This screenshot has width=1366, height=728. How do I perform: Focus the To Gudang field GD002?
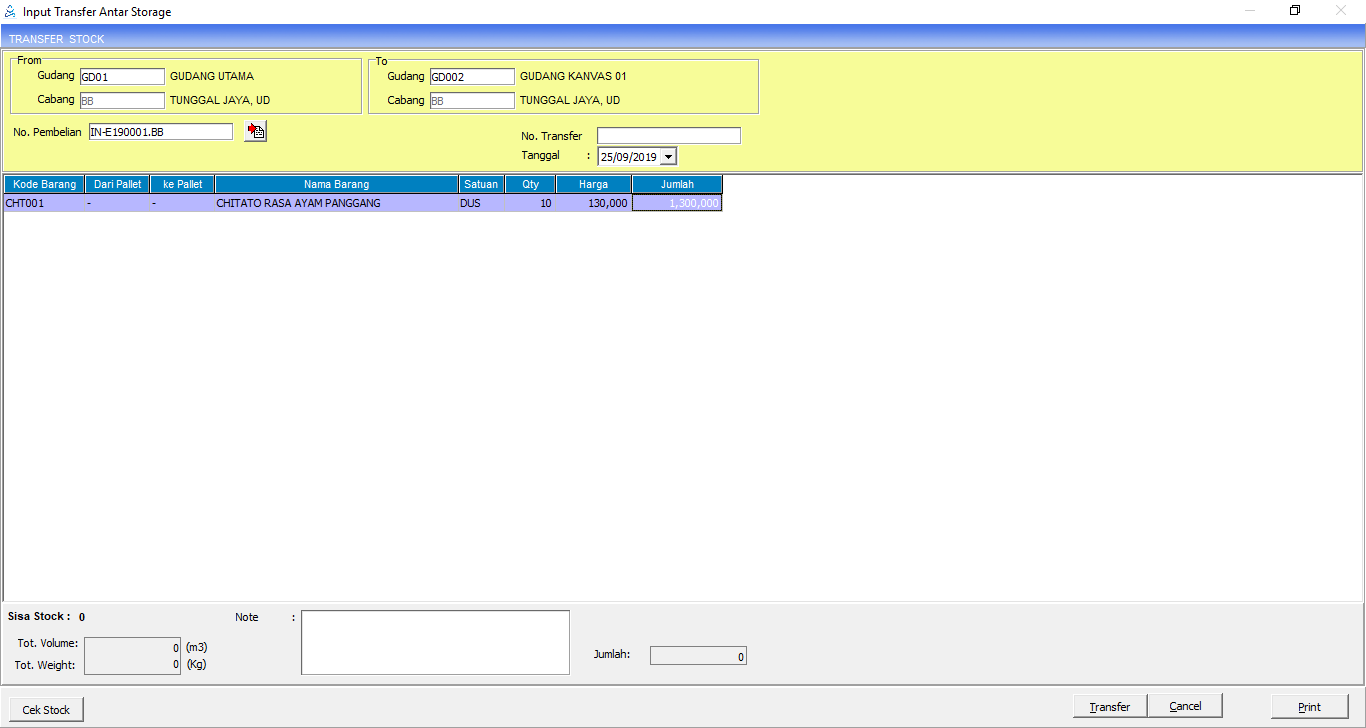(x=471, y=77)
